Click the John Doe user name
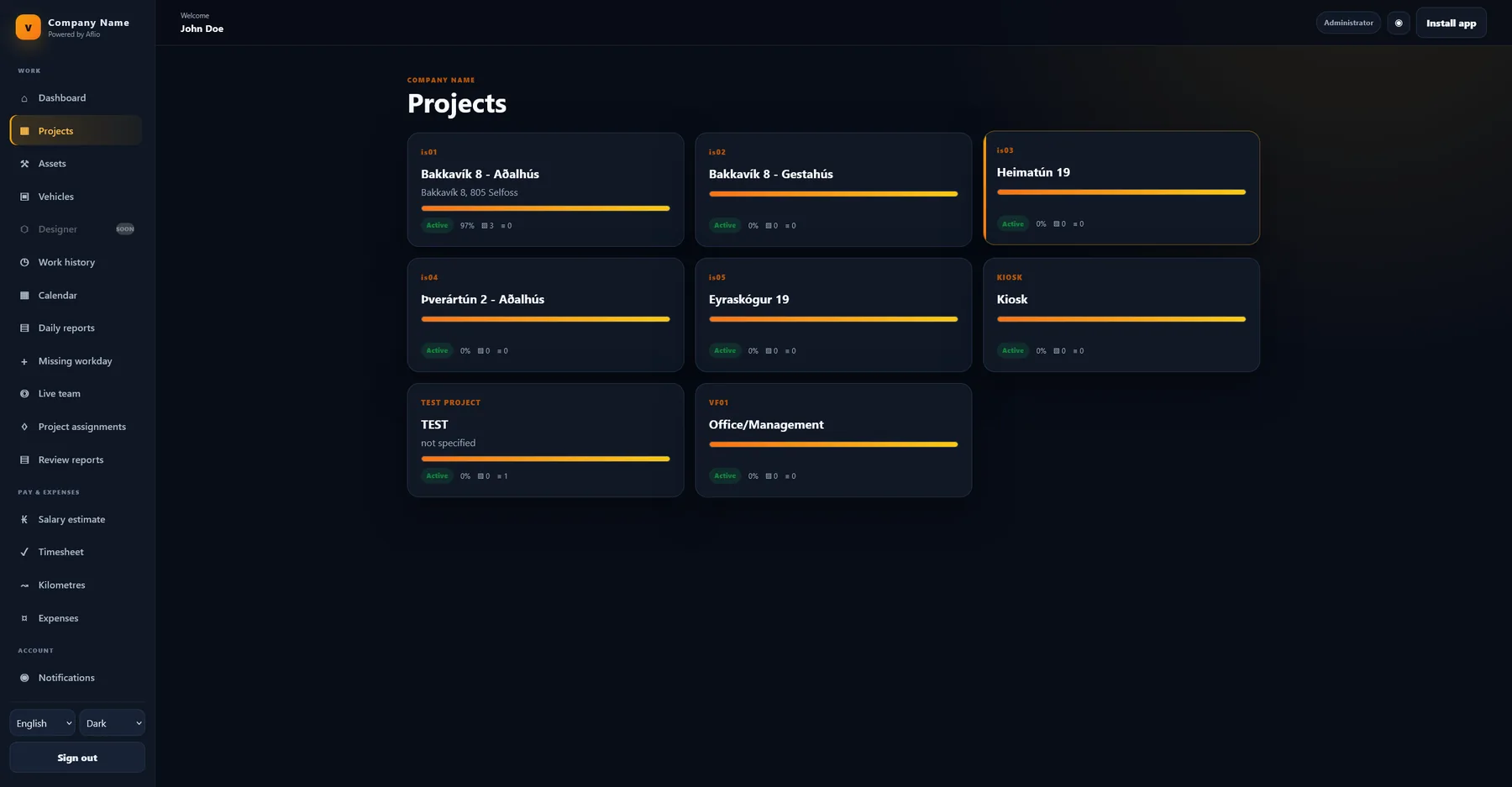This screenshot has width=1512, height=787. pyautogui.click(x=202, y=29)
